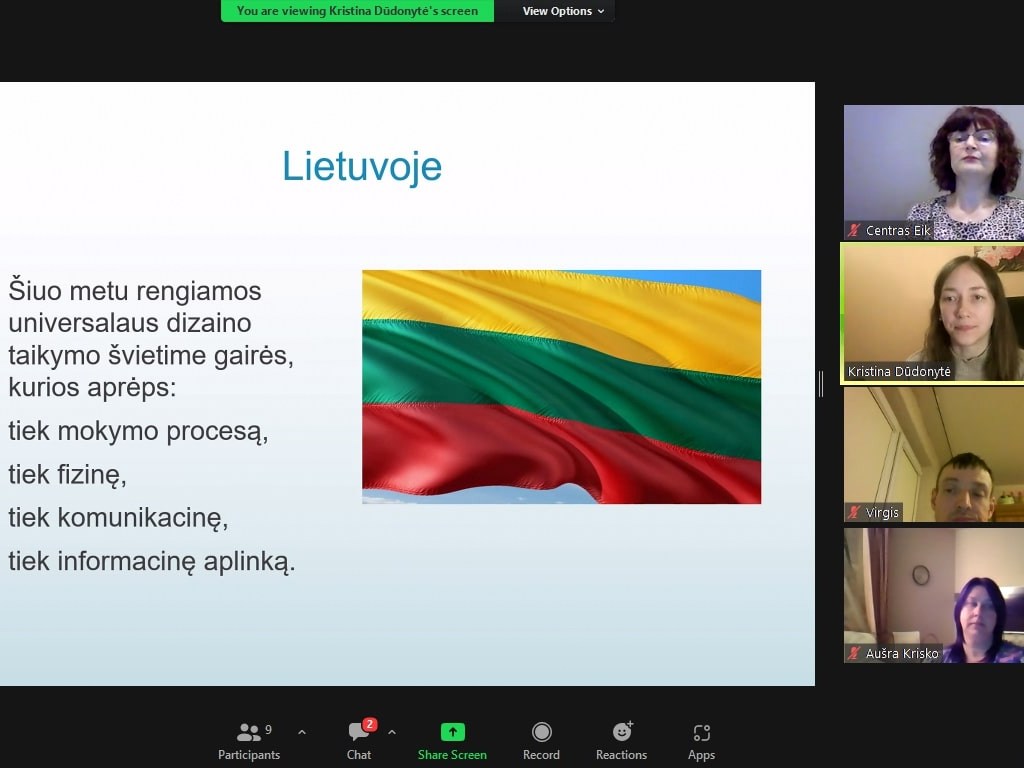Viewport: 1024px width, 768px height.
Task: Click the 'You are viewing Kristina Dūdonytė's screen' banner
Action: point(357,11)
